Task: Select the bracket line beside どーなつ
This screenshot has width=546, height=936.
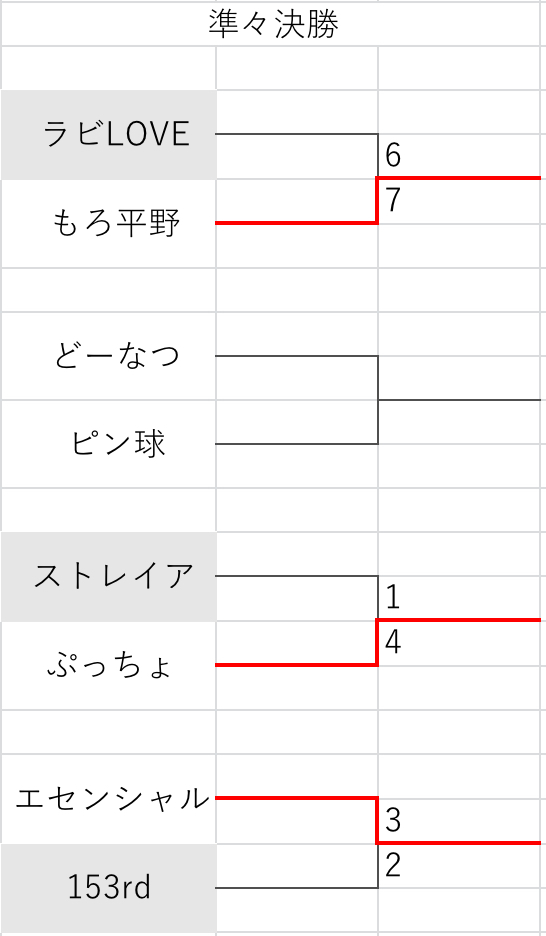Action: [x=296, y=356]
